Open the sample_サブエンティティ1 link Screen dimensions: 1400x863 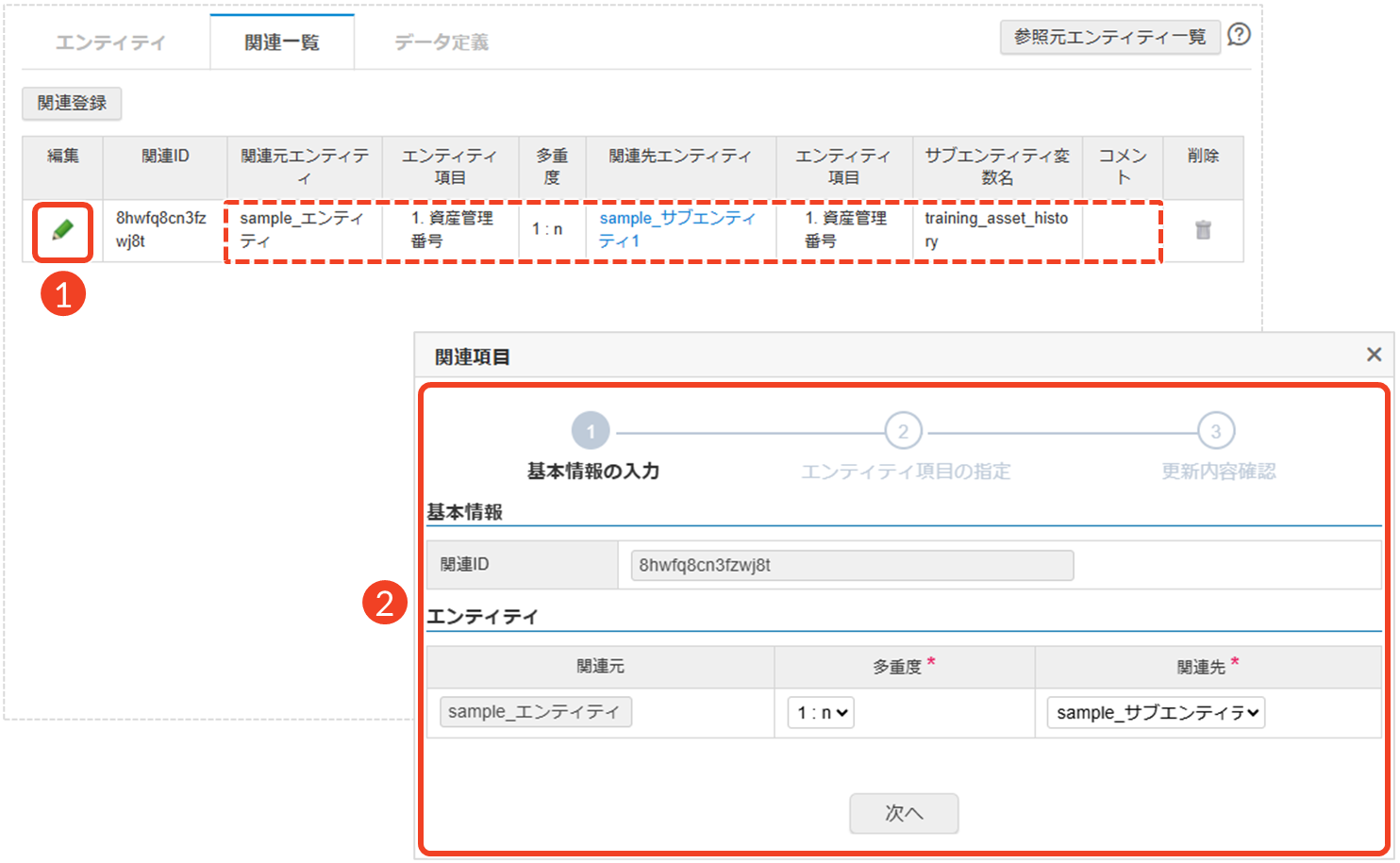click(x=677, y=229)
